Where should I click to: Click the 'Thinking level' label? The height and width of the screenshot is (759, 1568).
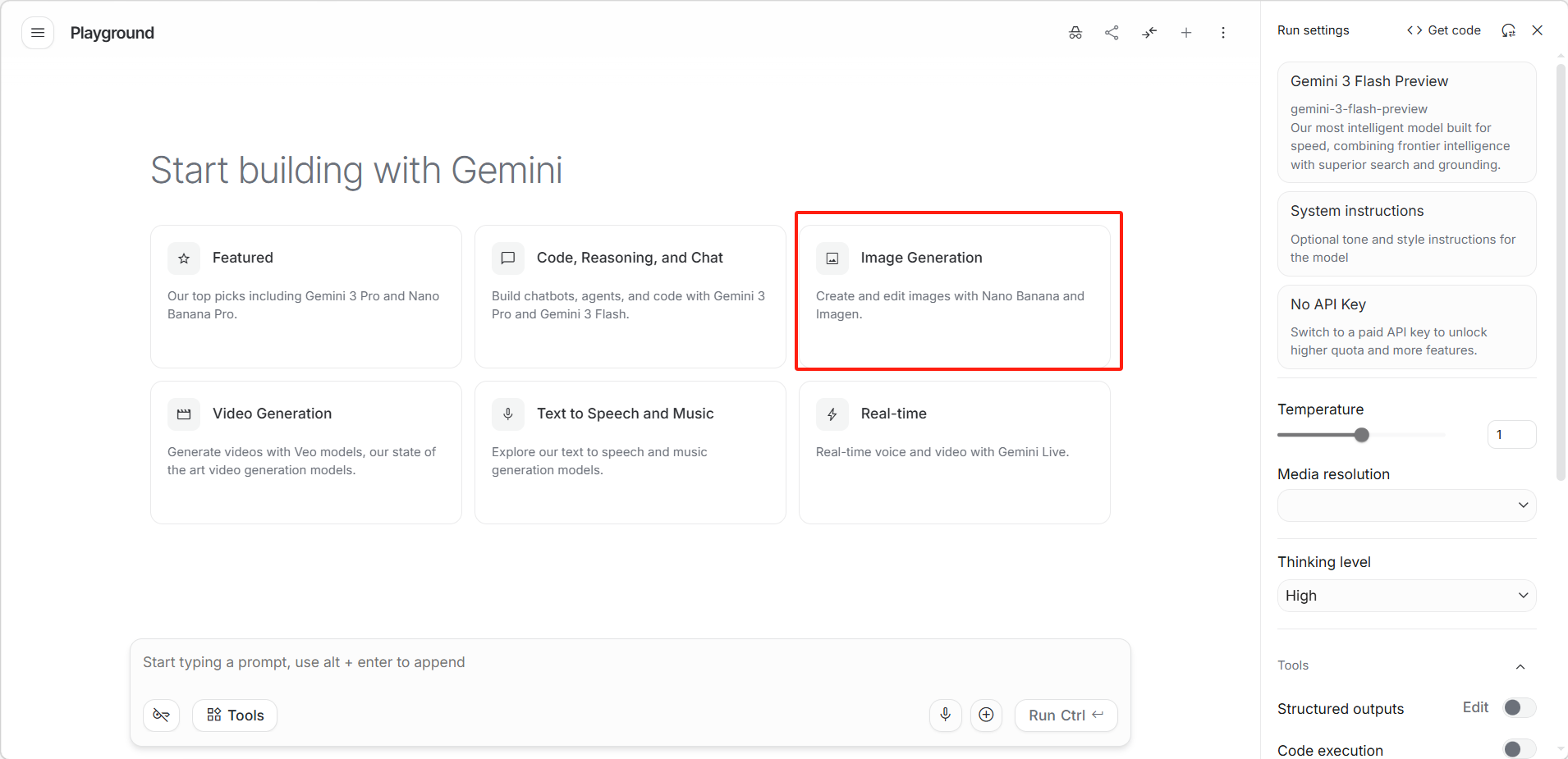[1324, 562]
